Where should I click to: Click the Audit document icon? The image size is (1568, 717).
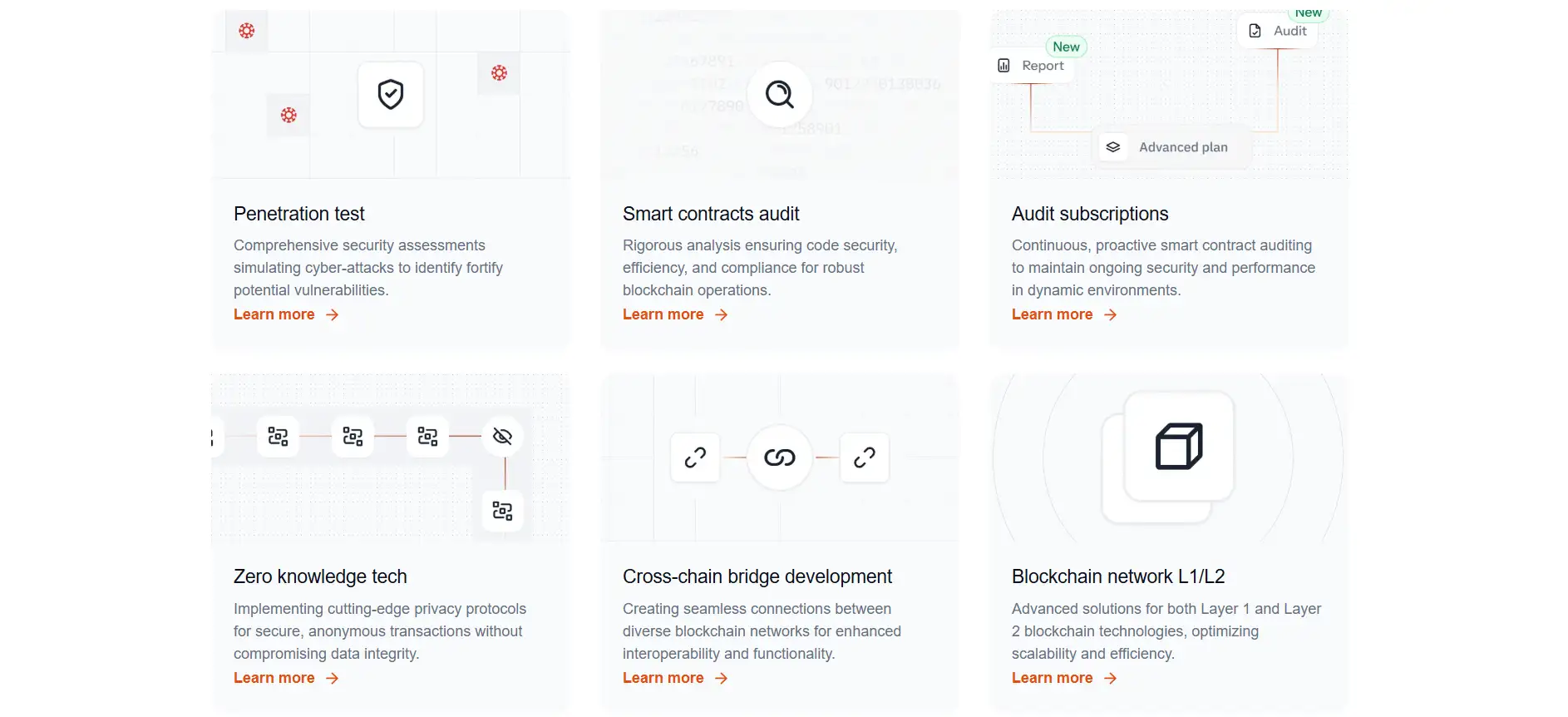1255,31
